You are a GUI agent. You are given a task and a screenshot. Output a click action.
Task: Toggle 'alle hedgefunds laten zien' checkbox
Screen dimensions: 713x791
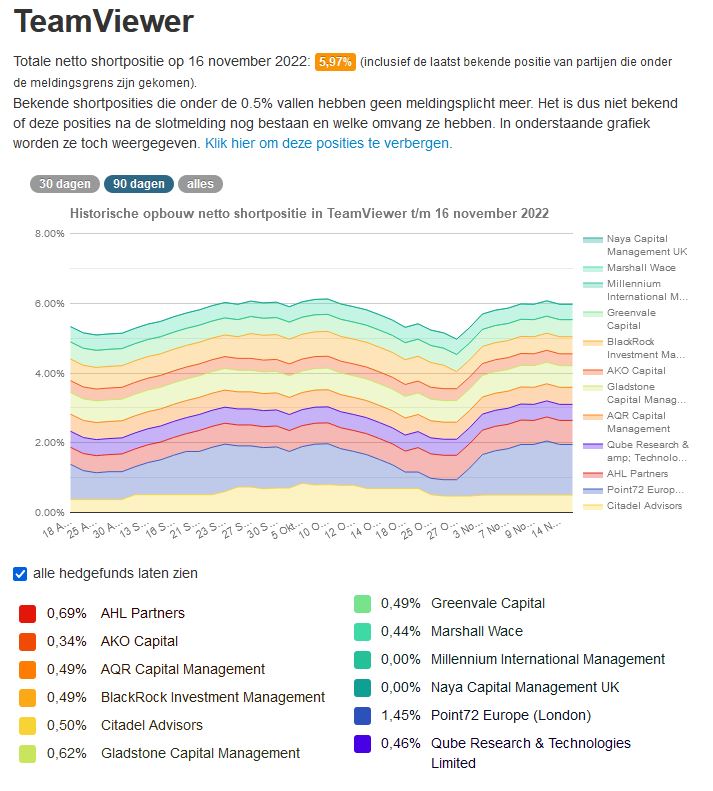(20, 574)
